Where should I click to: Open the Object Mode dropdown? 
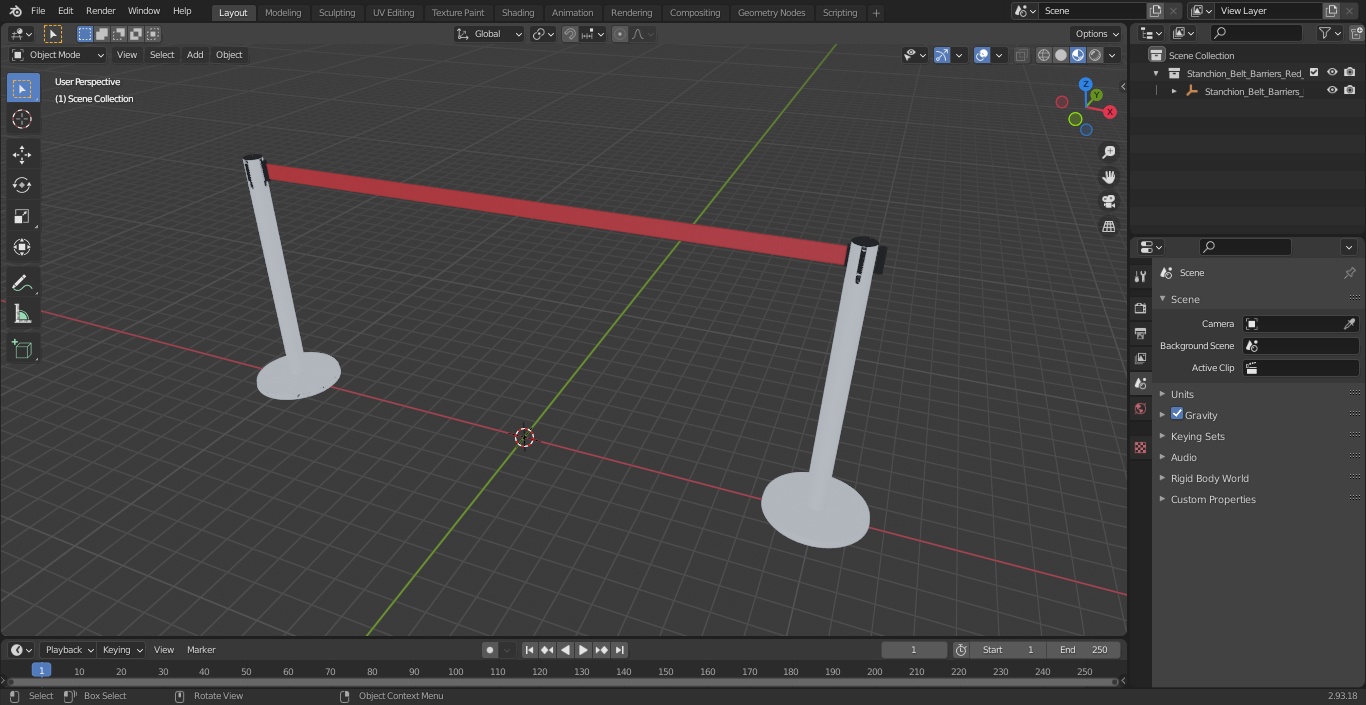pyautogui.click(x=57, y=55)
